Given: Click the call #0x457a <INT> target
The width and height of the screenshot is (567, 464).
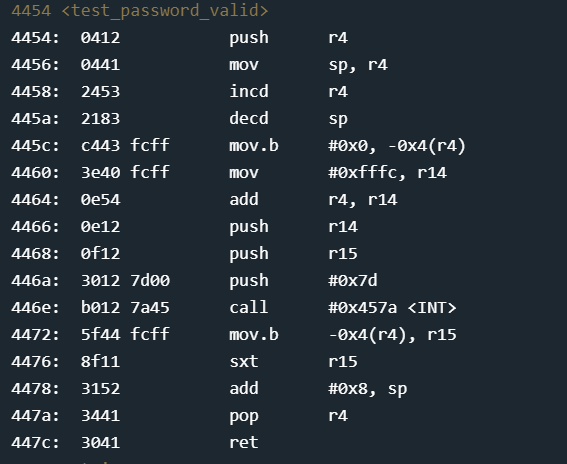Looking at the screenshot, I should tap(392, 308).
